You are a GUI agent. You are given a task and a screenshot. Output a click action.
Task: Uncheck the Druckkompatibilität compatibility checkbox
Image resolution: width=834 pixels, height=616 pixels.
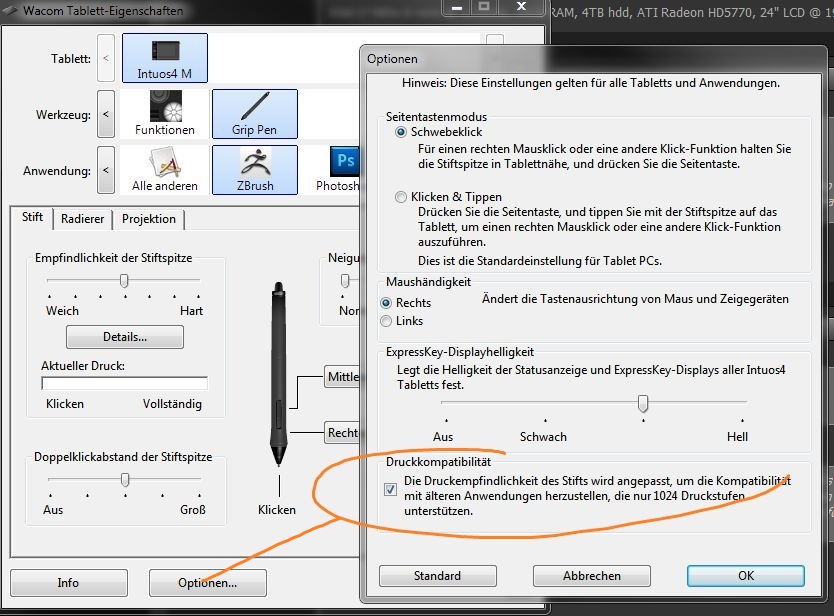click(388, 489)
